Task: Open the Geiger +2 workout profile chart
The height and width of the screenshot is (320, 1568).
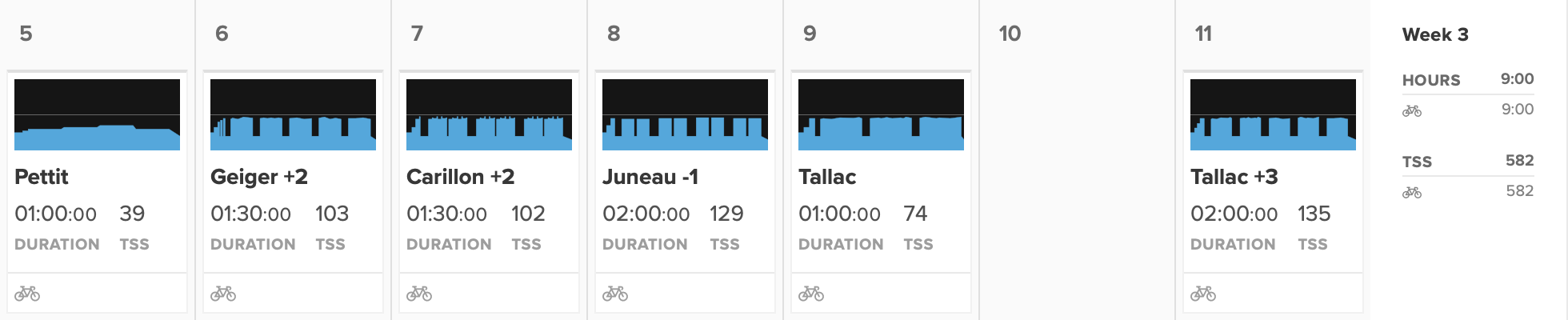Action: 293,114
